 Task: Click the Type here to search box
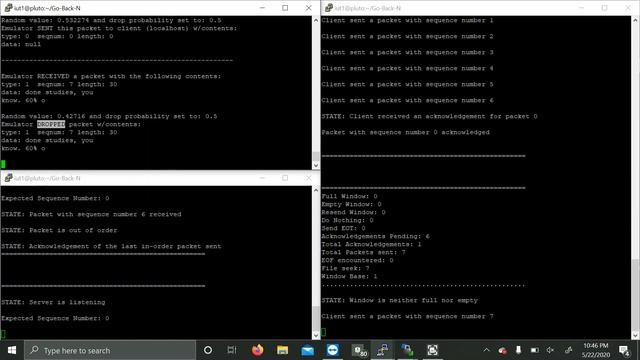coord(110,350)
